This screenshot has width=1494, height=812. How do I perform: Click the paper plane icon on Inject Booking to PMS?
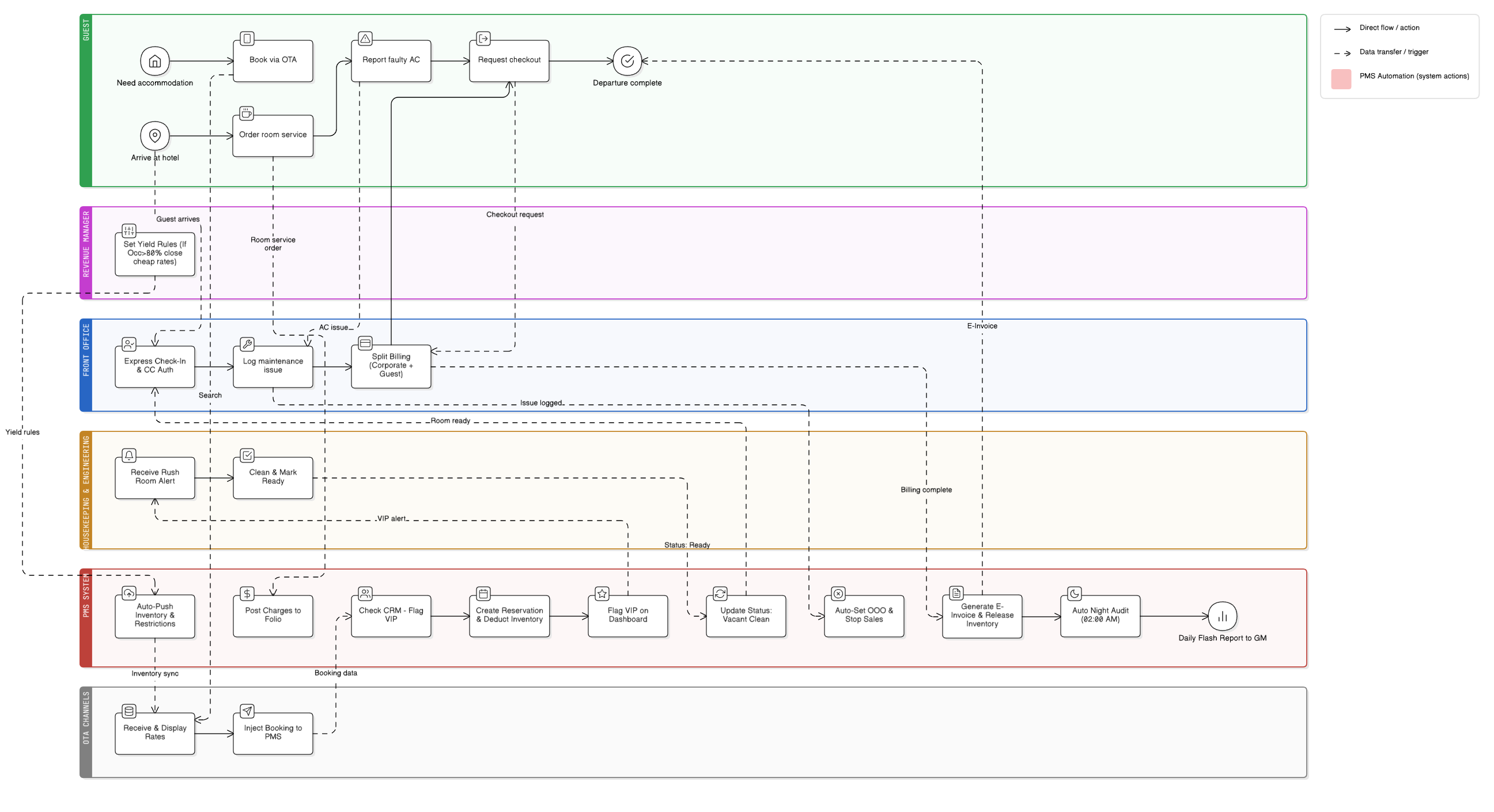[247, 711]
